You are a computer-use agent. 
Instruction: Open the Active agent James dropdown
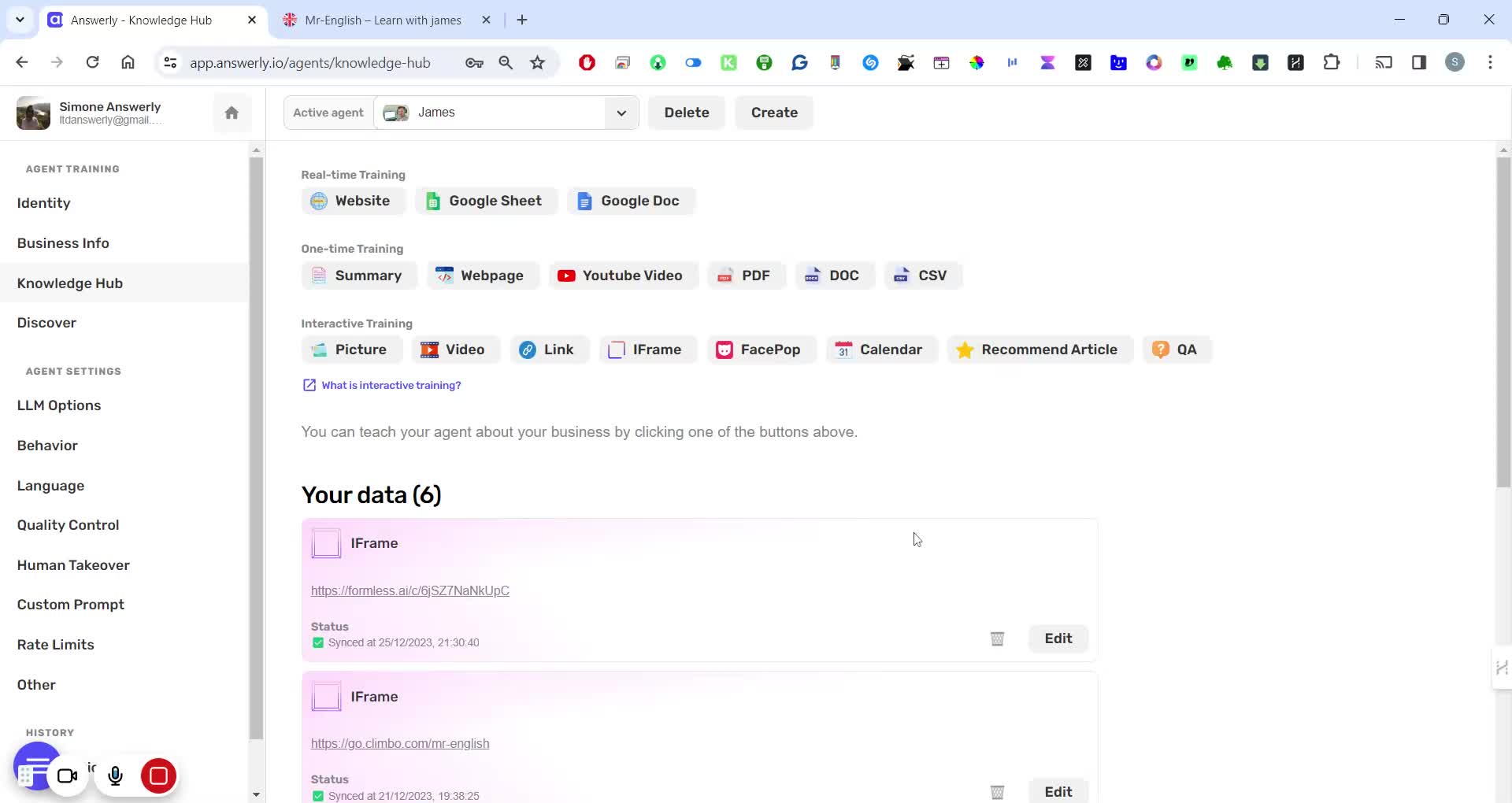click(621, 113)
